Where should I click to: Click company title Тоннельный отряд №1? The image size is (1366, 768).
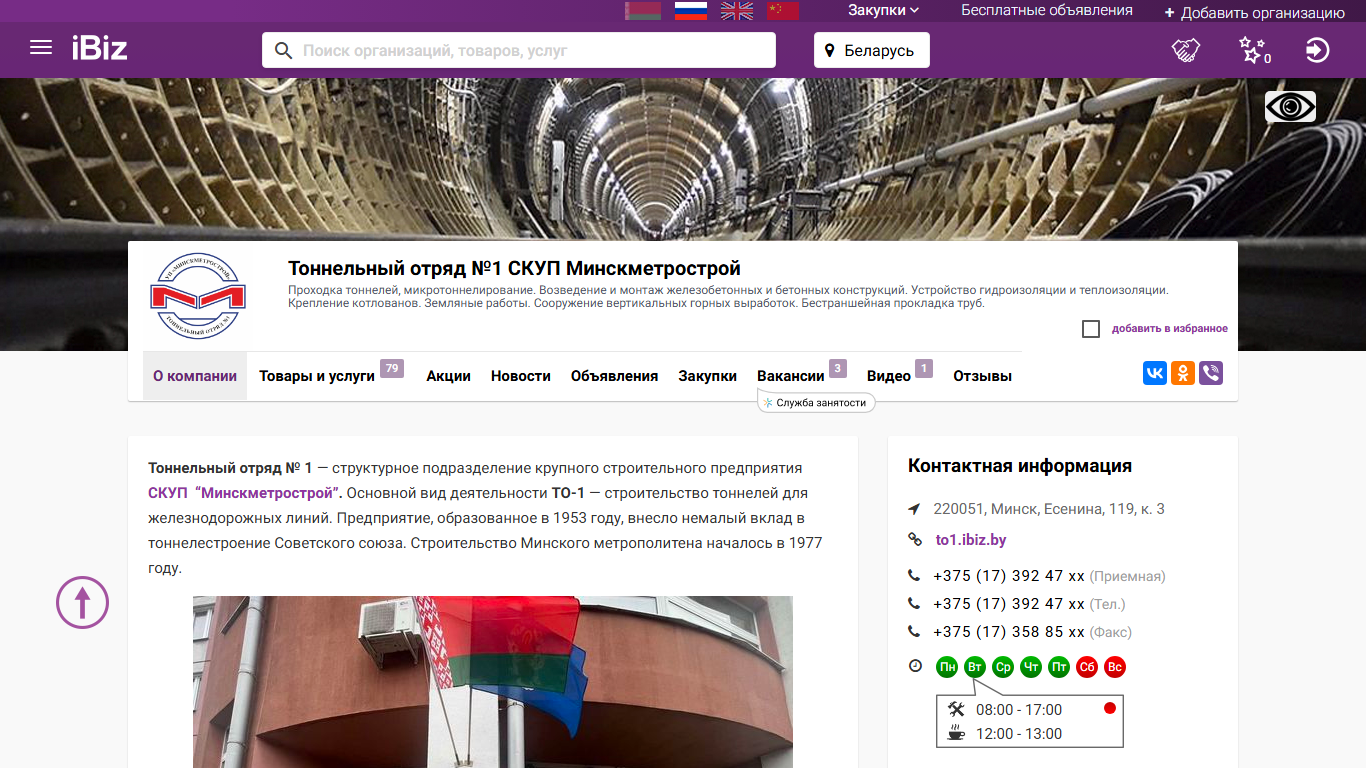click(x=514, y=268)
